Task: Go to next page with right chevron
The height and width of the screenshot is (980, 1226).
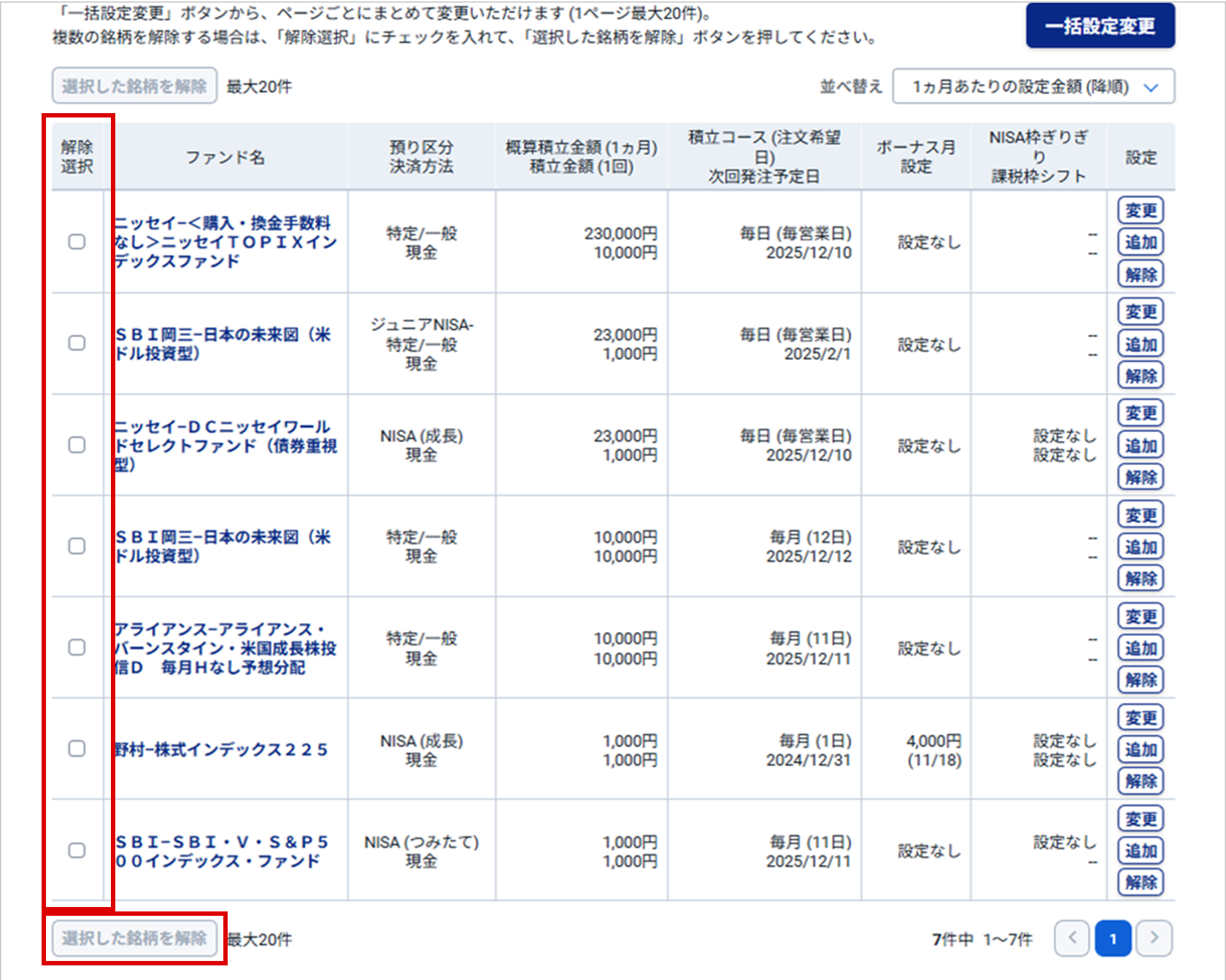Action: 1154,938
